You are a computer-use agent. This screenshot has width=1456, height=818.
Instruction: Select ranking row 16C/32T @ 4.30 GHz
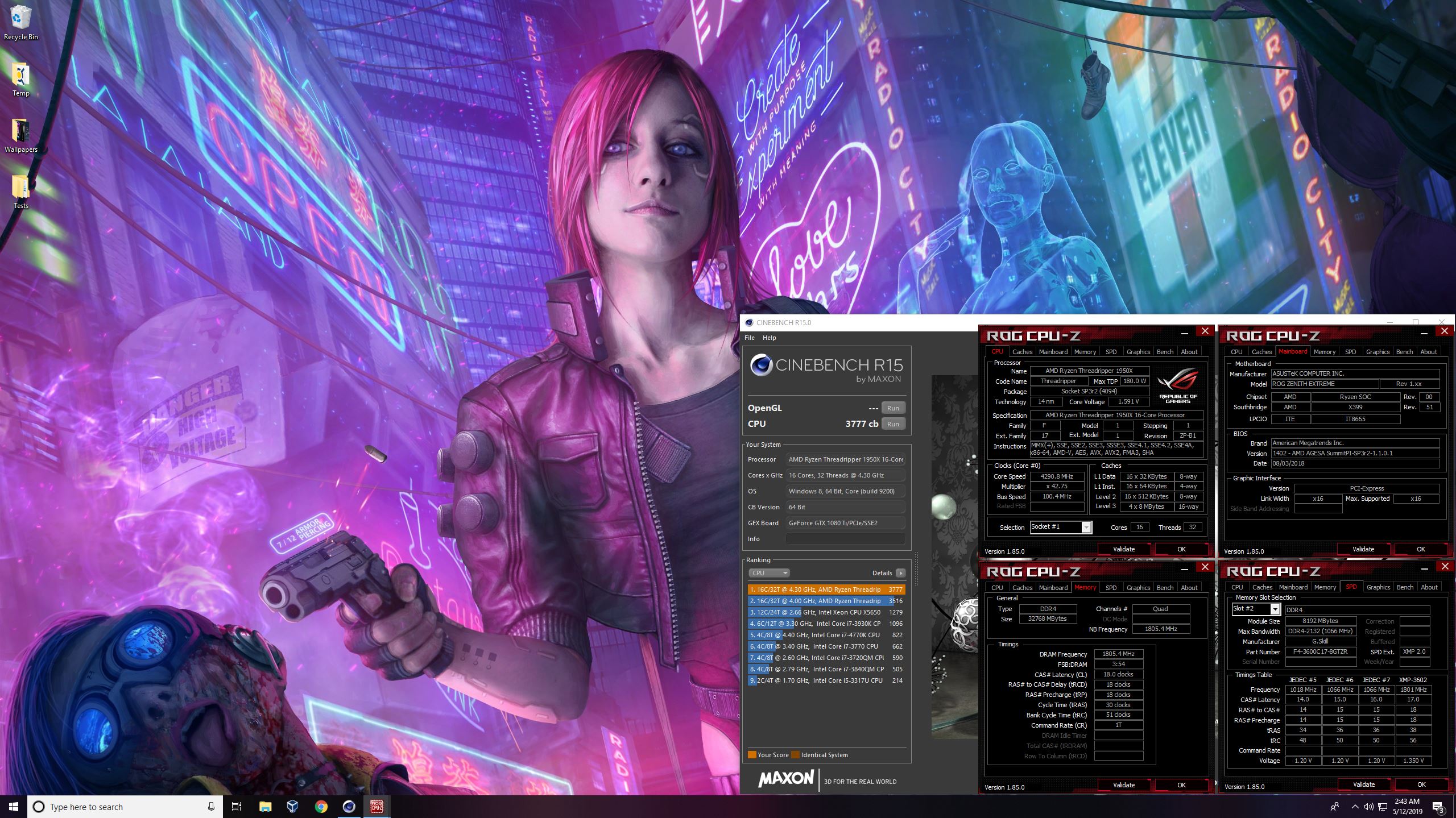coord(826,589)
